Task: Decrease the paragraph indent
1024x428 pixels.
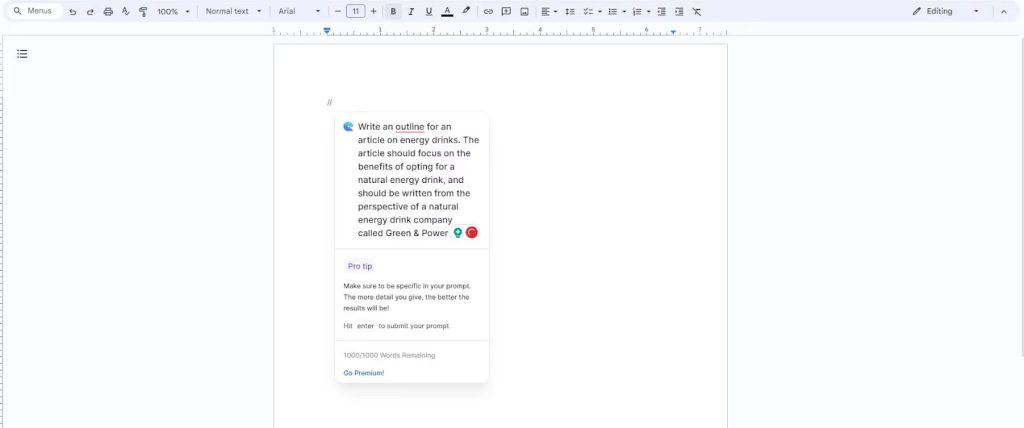Action: [662, 12]
